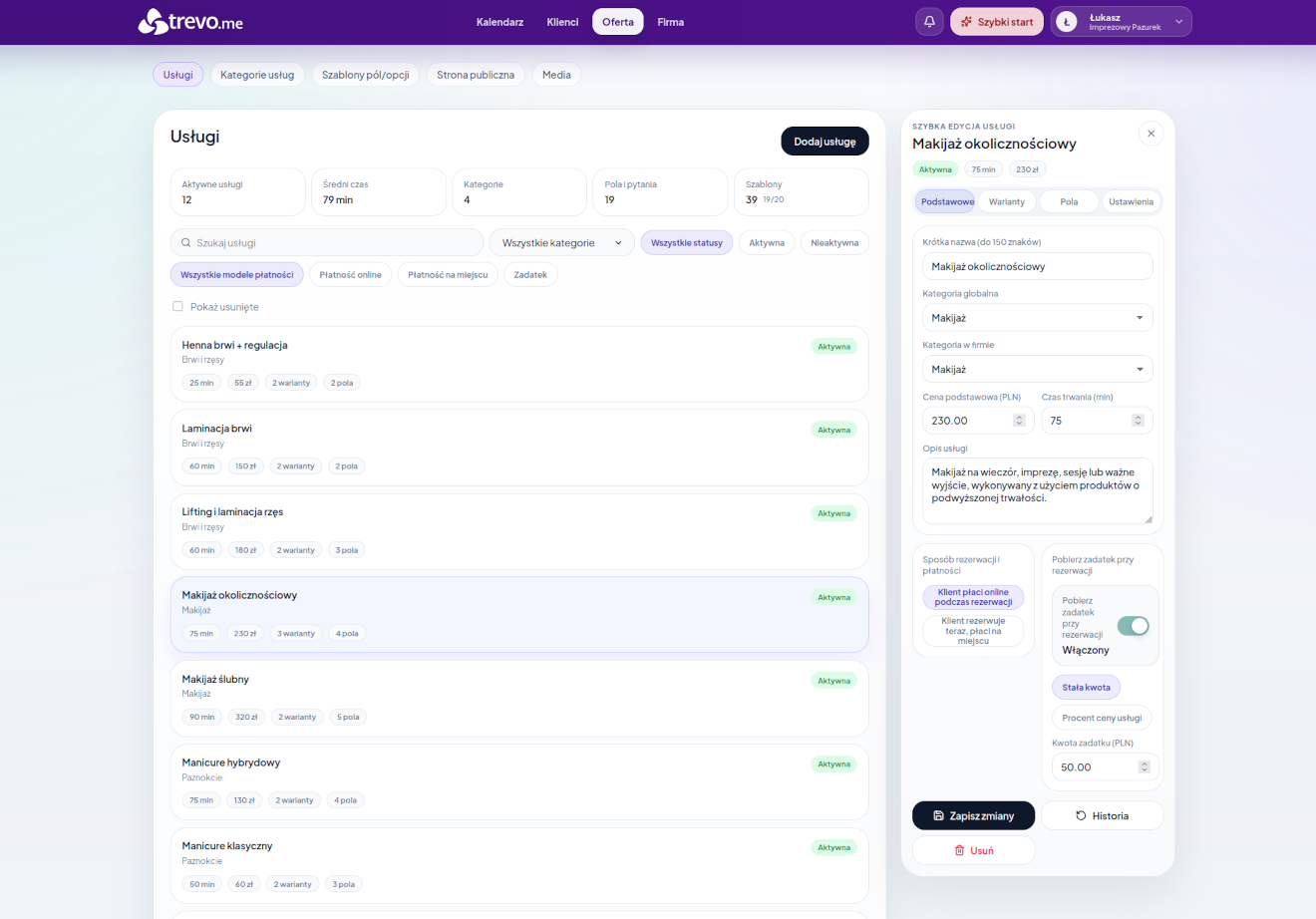The height and width of the screenshot is (919, 1316).
Task: Click the Kategorie stat card
Action: coord(519,191)
